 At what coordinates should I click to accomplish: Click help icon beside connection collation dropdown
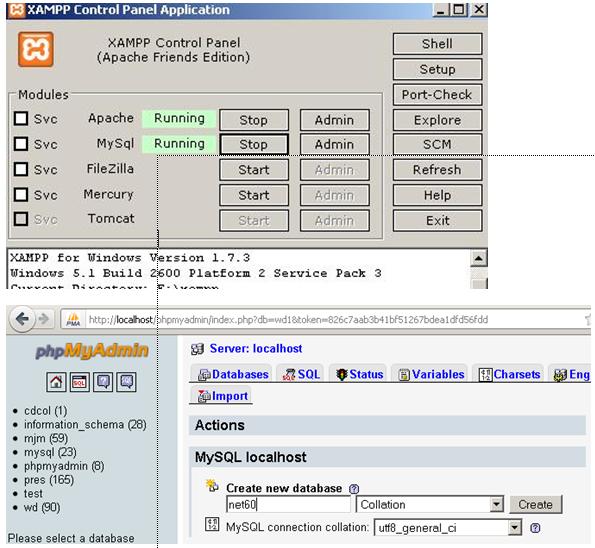535,528
